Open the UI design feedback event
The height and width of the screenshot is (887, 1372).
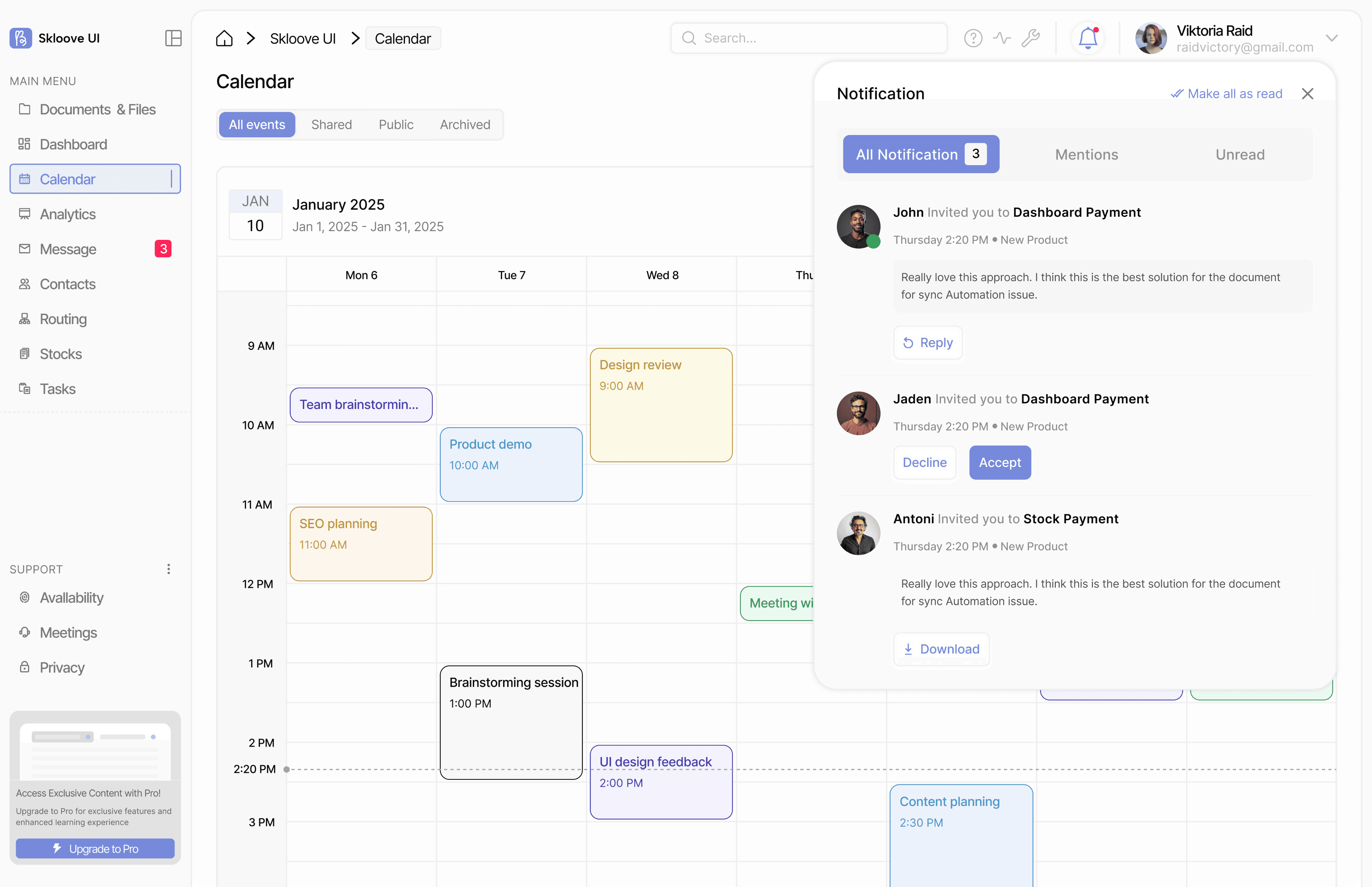tap(661, 782)
